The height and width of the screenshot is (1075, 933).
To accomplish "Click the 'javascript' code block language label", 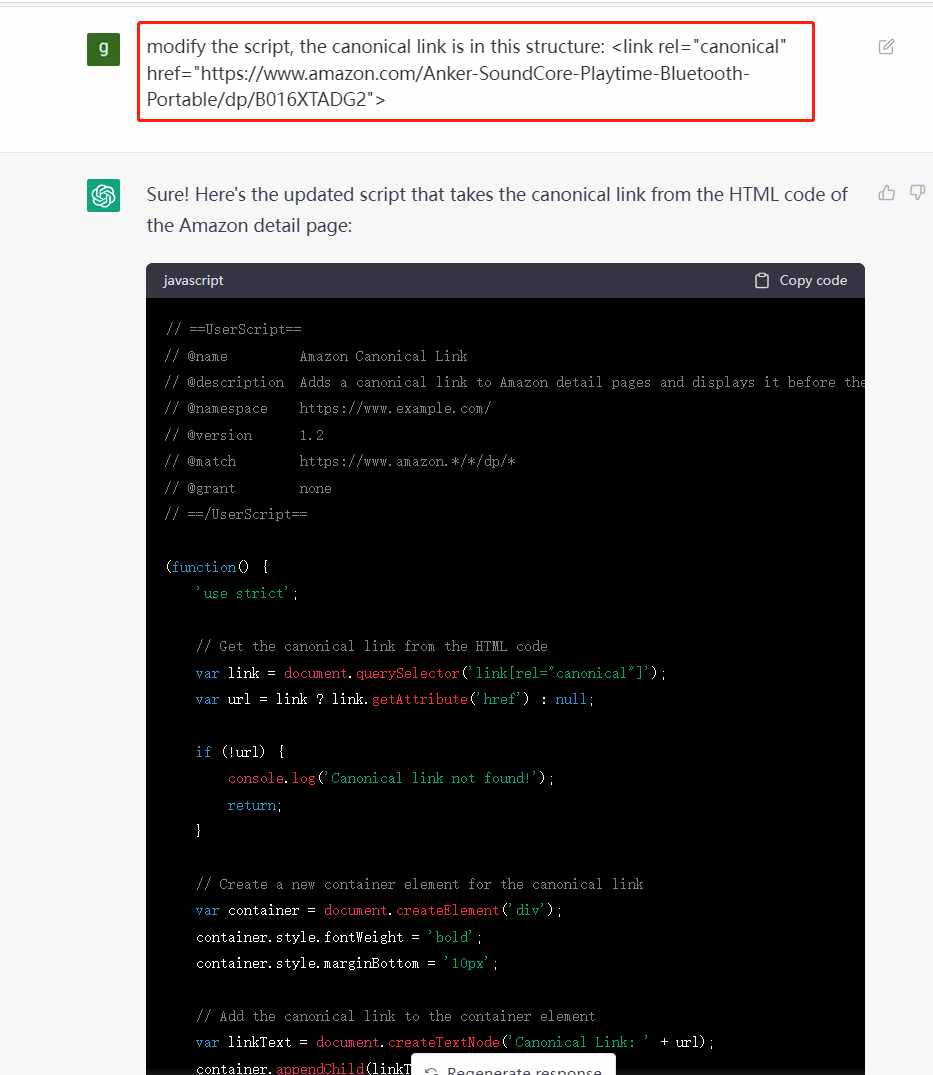I will [193, 280].
